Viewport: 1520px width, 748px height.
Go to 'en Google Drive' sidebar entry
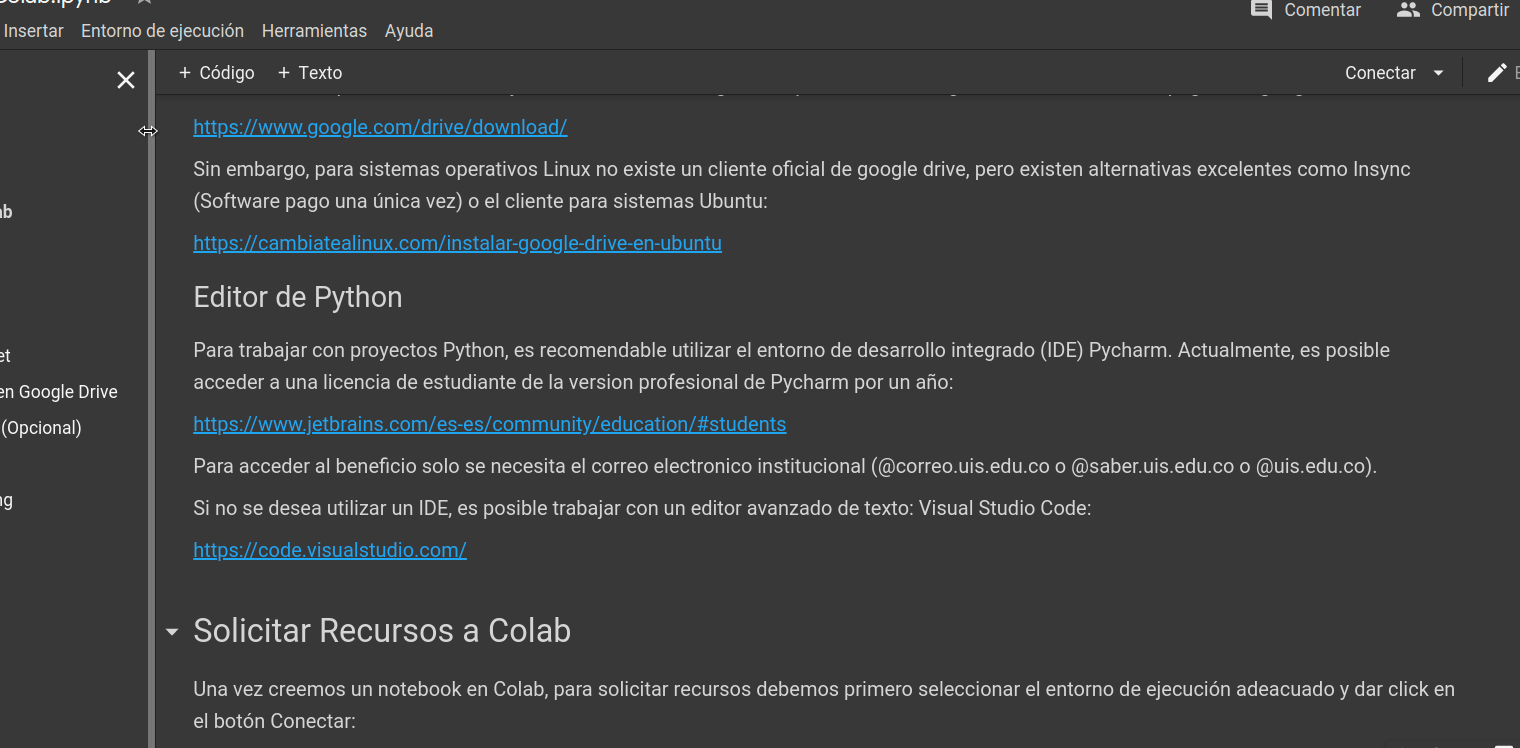click(59, 392)
